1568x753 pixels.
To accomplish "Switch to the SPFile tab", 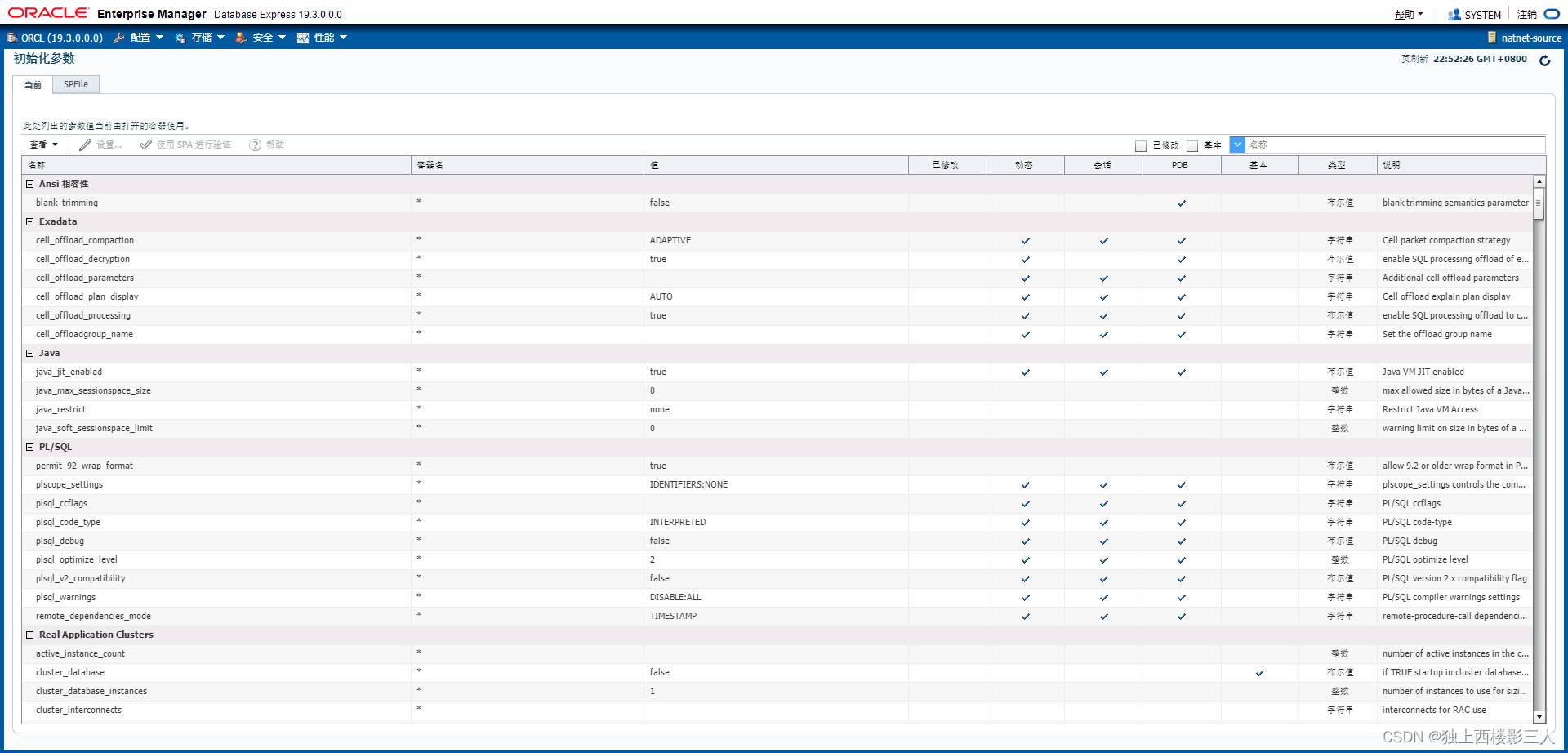I will pyautogui.click(x=76, y=84).
